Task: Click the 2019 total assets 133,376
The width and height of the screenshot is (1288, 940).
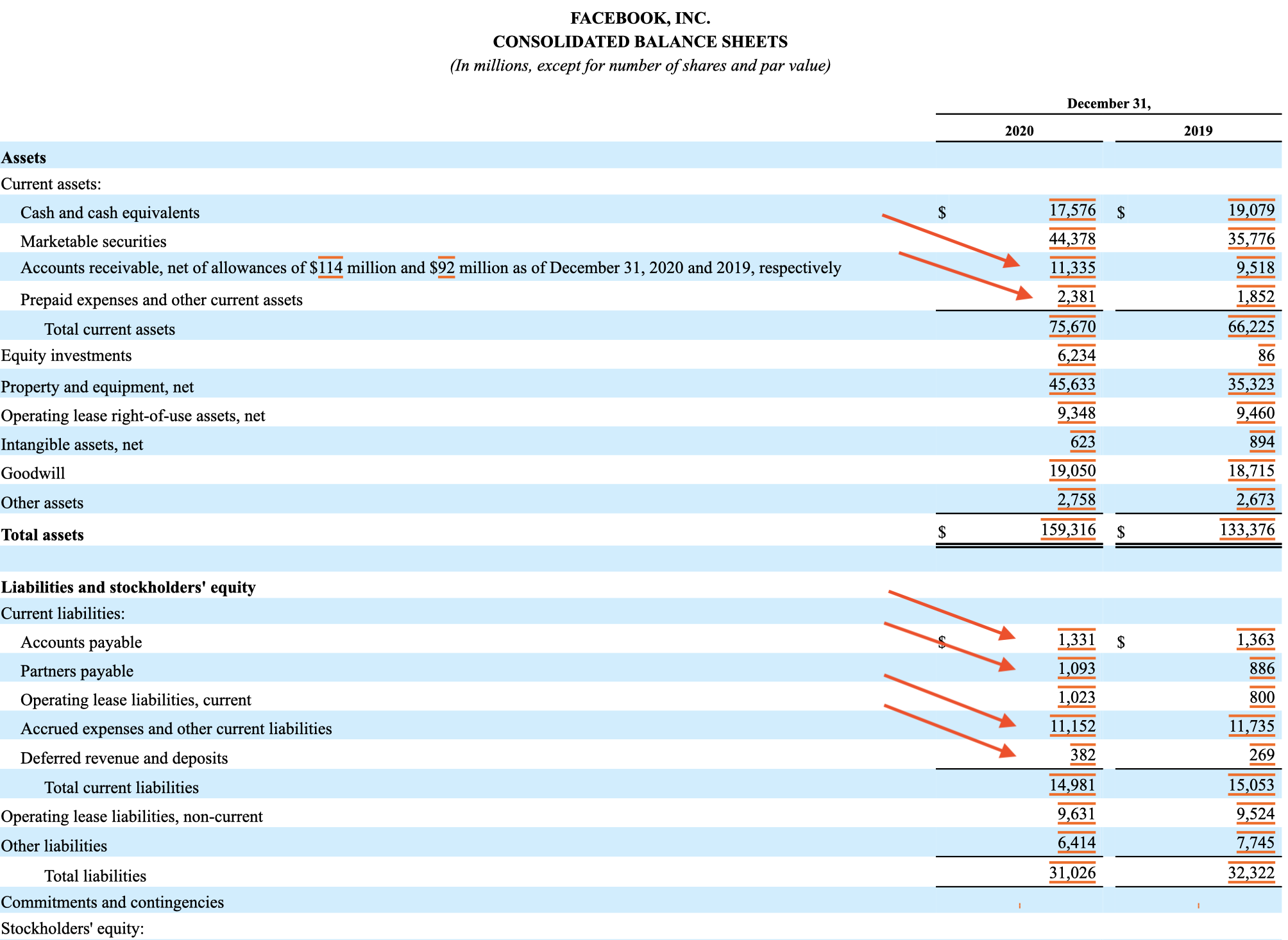Action: (1247, 530)
